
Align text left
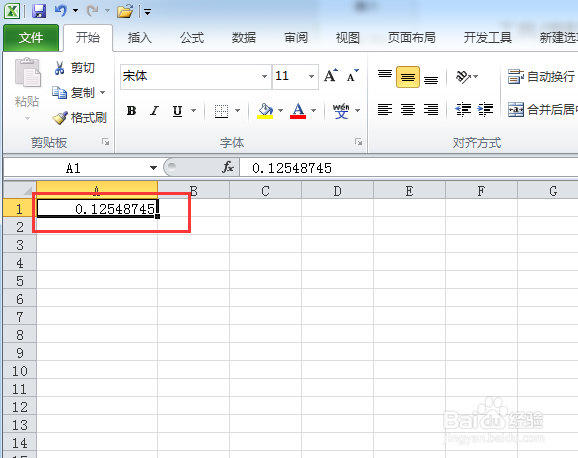point(385,110)
